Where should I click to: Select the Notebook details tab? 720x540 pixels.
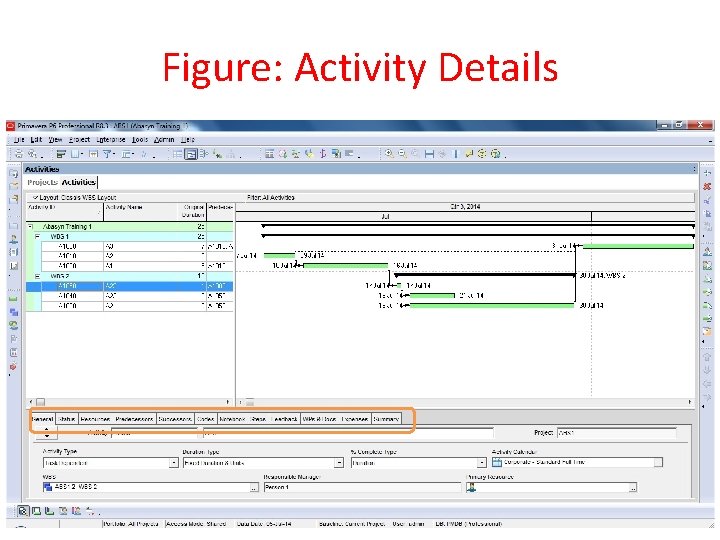232,419
